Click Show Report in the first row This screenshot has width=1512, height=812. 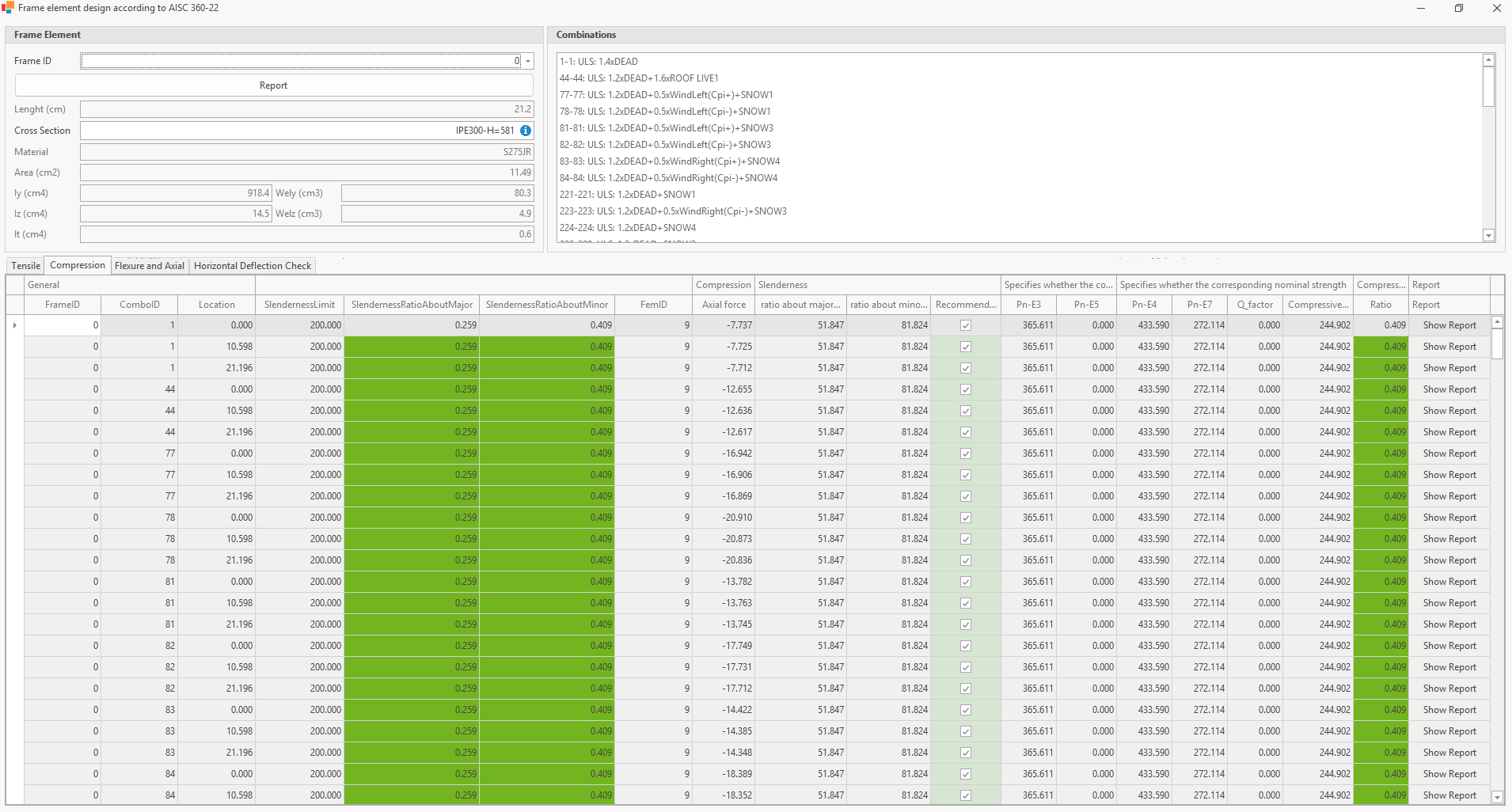click(1449, 325)
